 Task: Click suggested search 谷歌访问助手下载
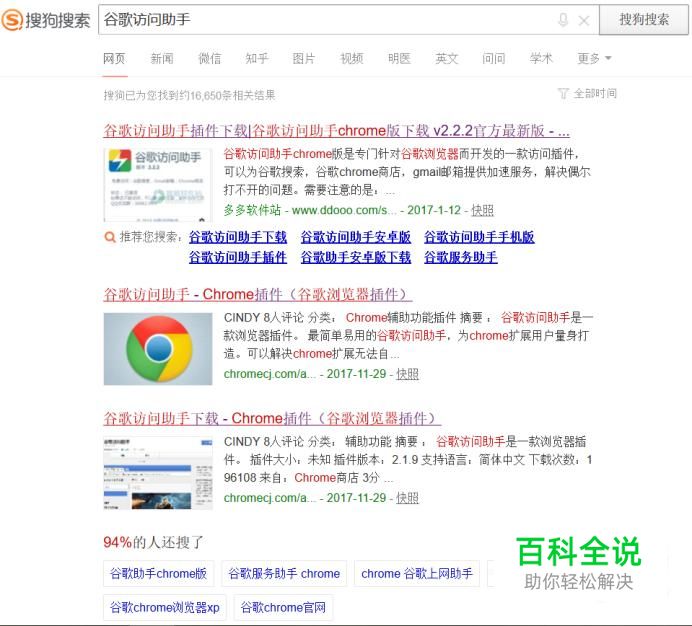pyautogui.click(x=238, y=237)
